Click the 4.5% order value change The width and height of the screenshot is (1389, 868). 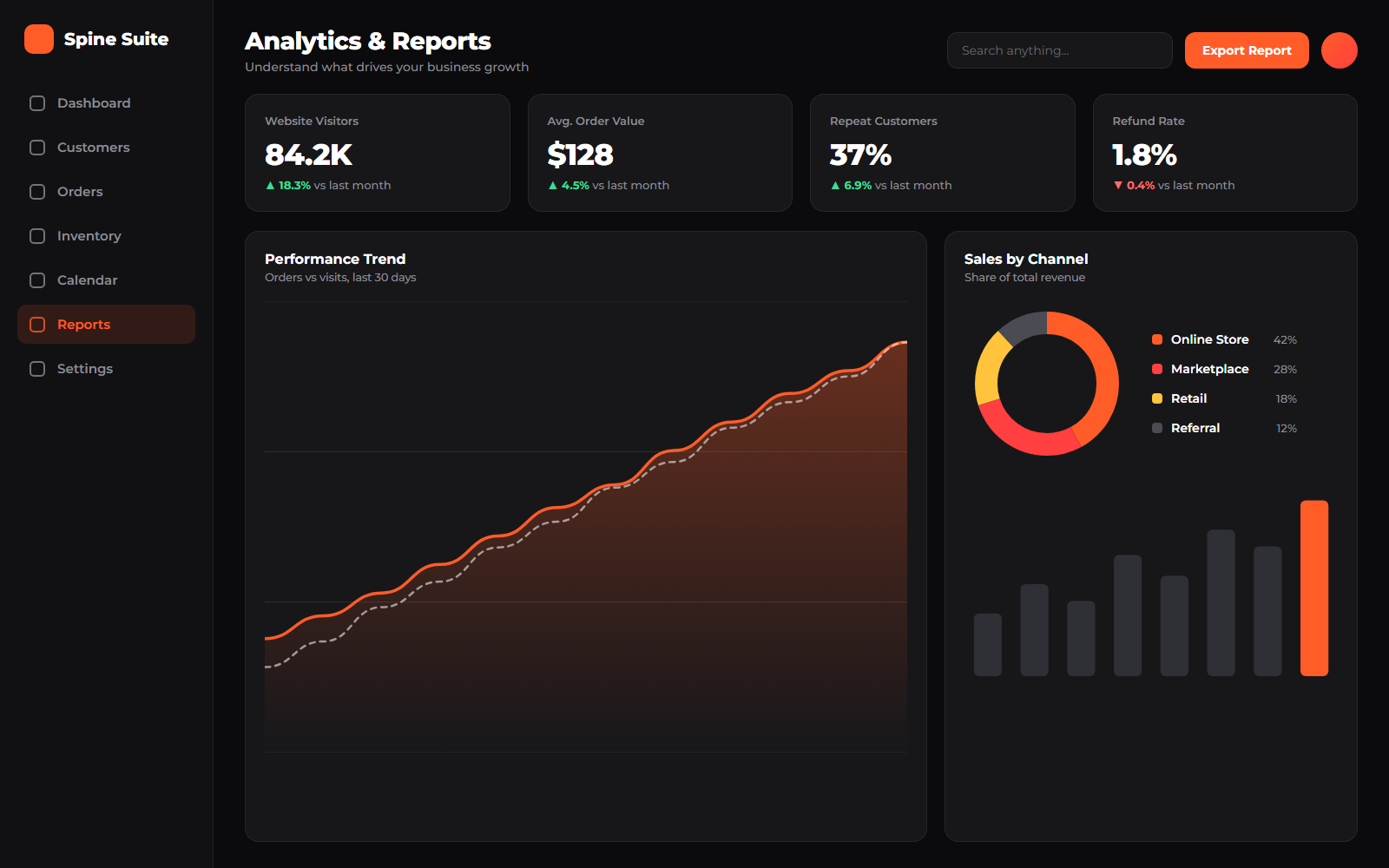tap(569, 185)
